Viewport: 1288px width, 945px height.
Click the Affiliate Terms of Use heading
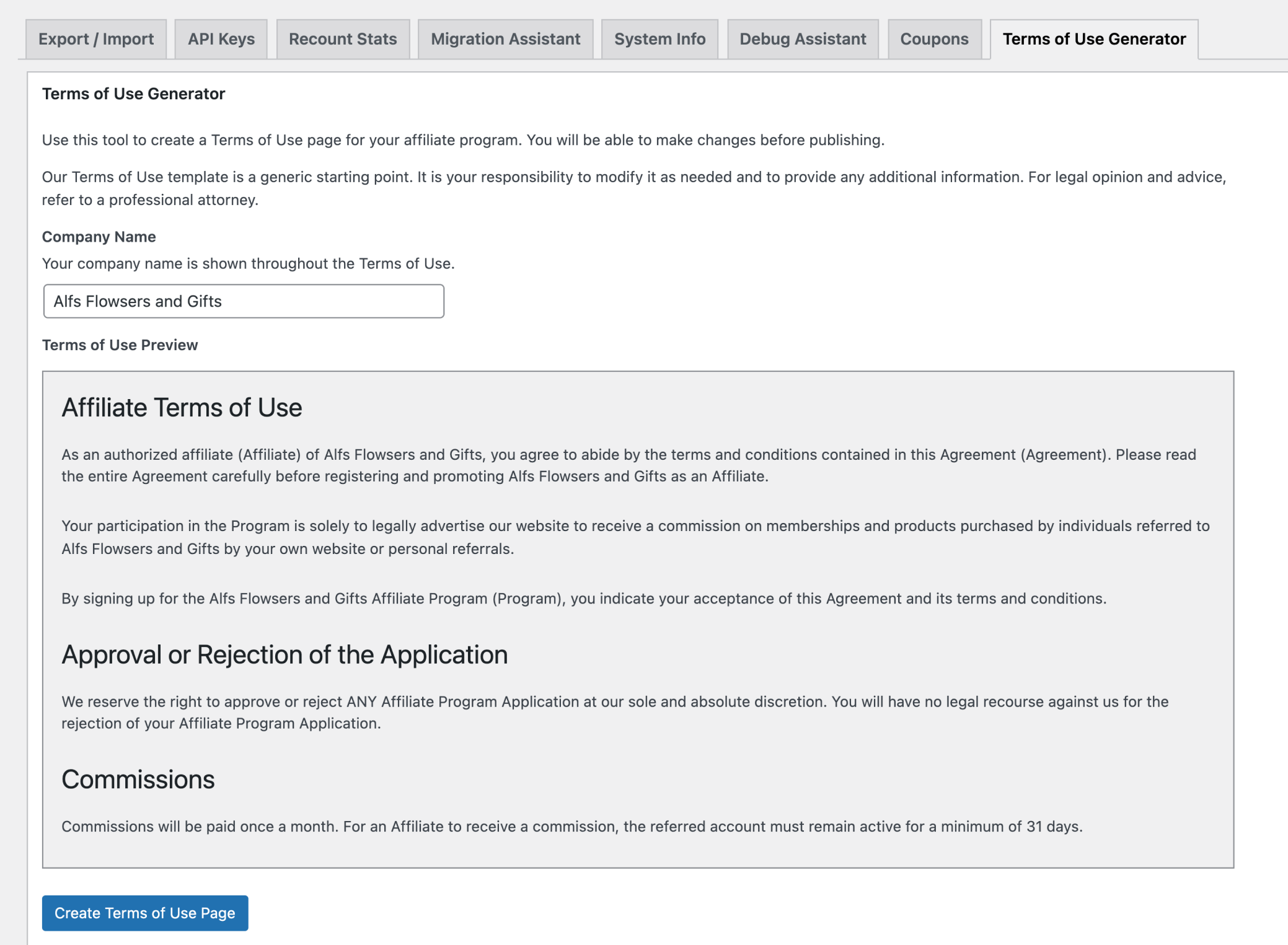[x=182, y=408]
